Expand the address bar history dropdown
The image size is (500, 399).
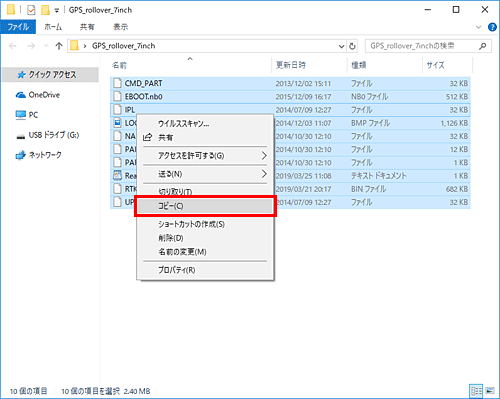342,46
